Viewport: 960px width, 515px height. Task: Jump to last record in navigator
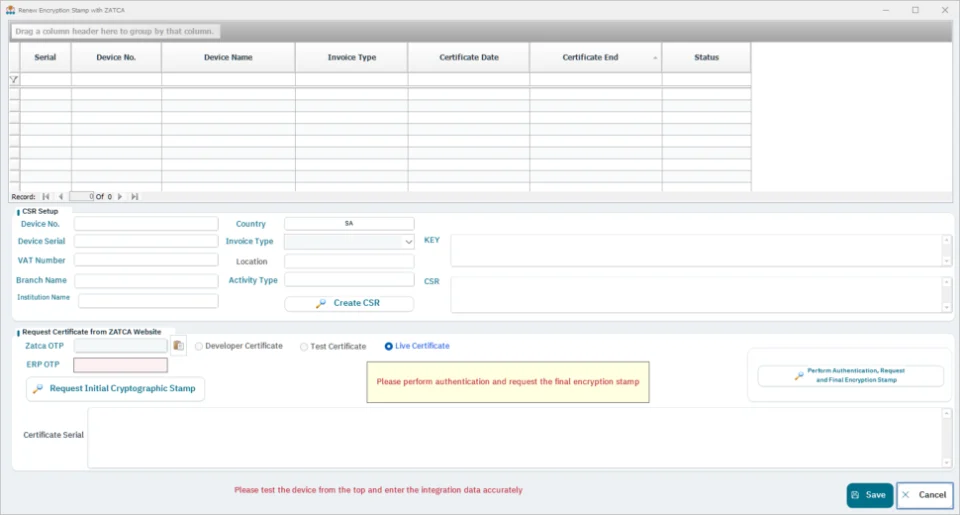135,197
